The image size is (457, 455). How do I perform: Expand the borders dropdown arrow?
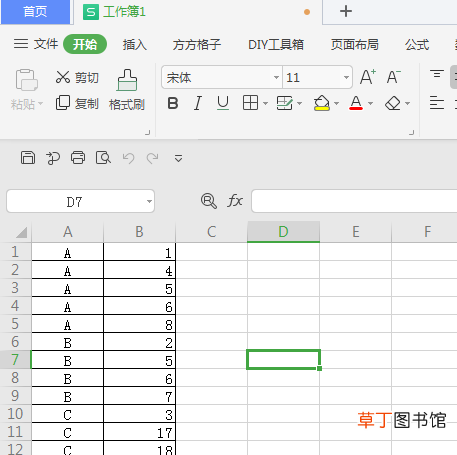coord(265,103)
